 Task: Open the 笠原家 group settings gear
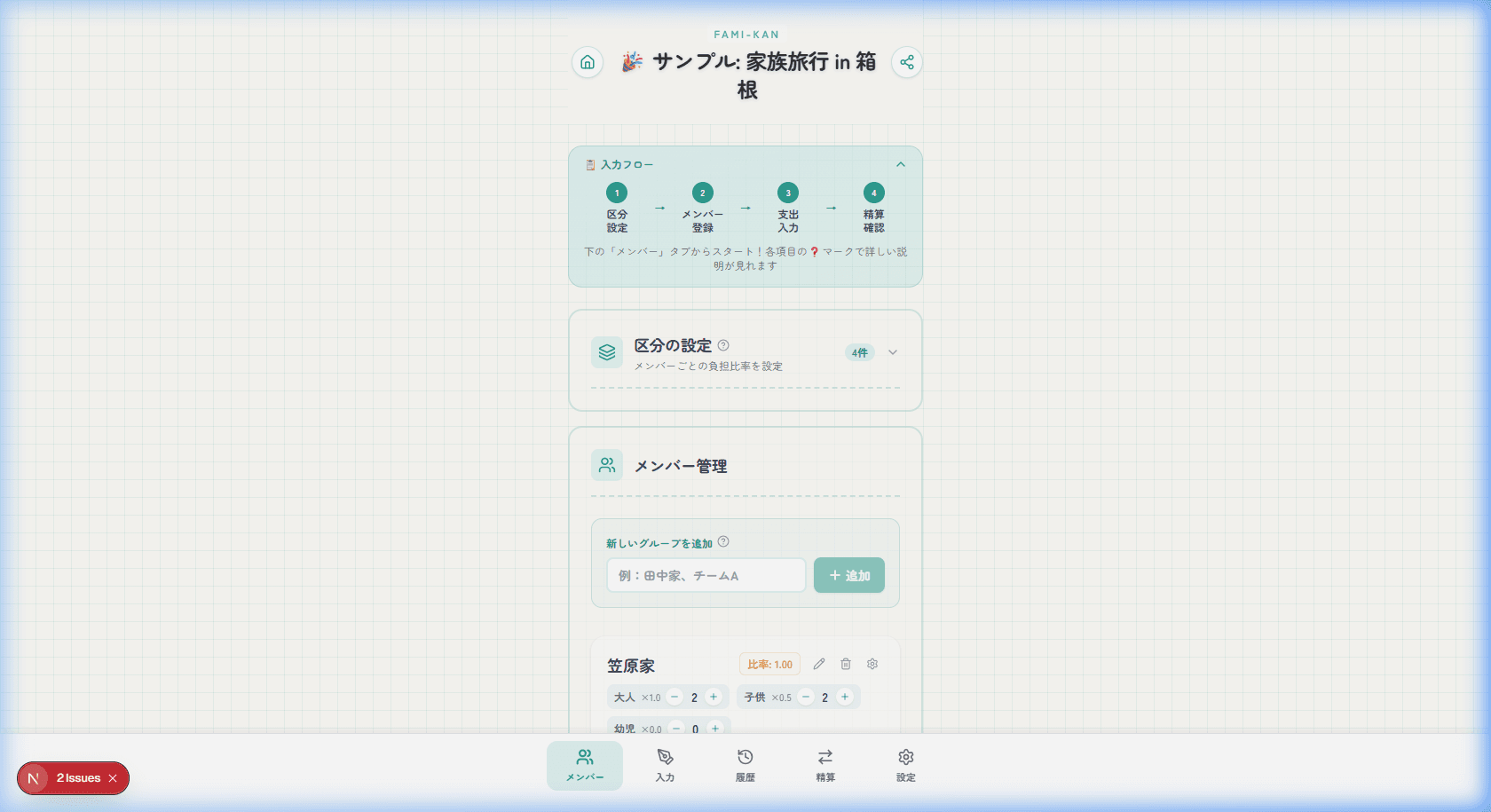pos(872,664)
